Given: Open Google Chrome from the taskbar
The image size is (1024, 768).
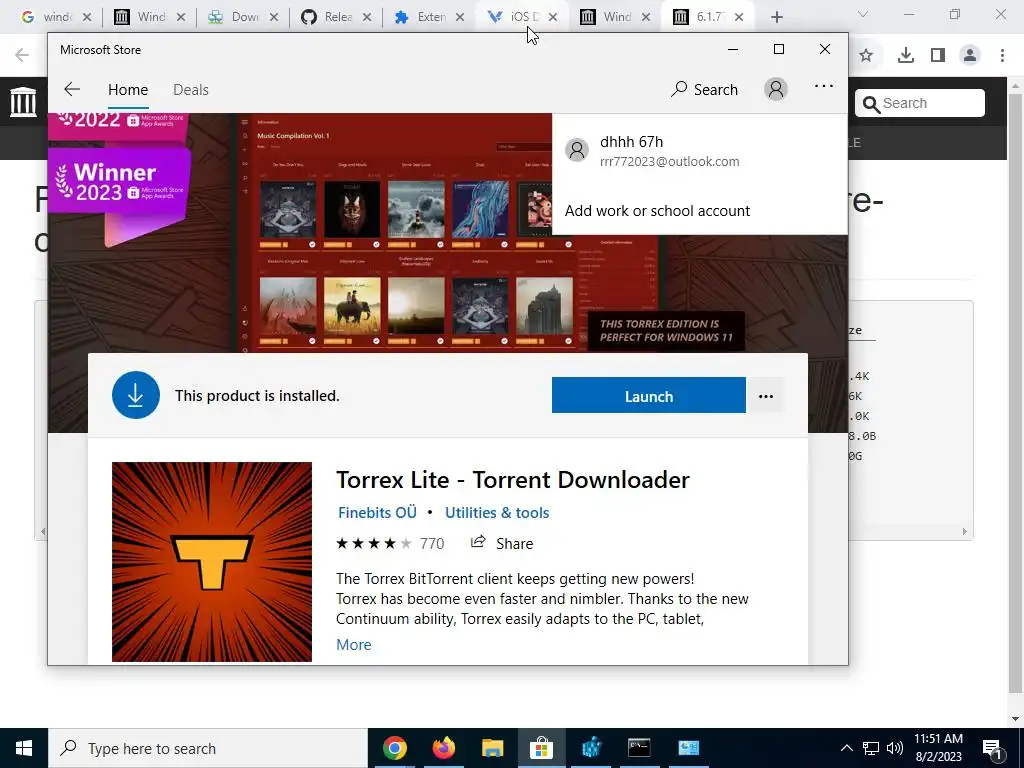Looking at the screenshot, I should [x=394, y=748].
